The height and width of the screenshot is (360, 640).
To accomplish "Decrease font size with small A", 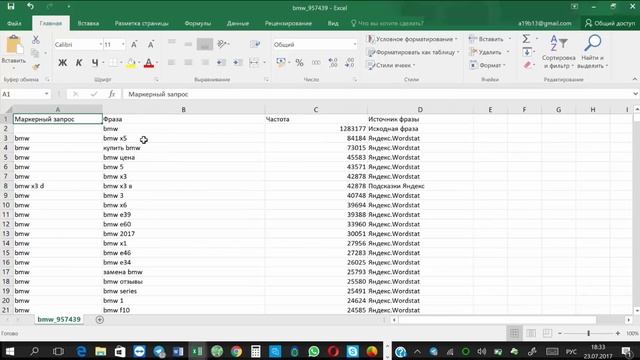I will (x=151, y=44).
